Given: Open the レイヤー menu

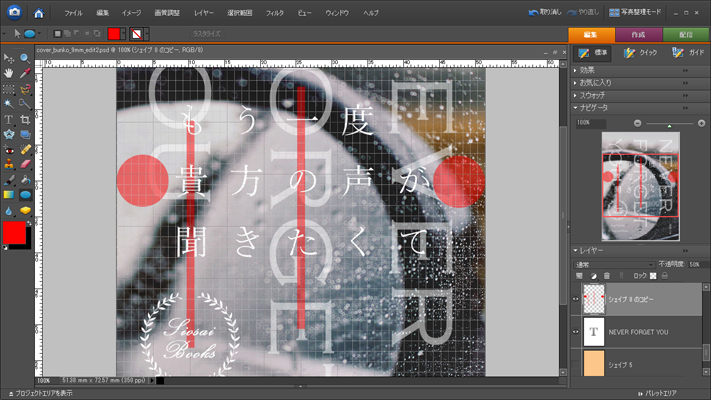Looking at the screenshot, I should click(x=204, y=13).
